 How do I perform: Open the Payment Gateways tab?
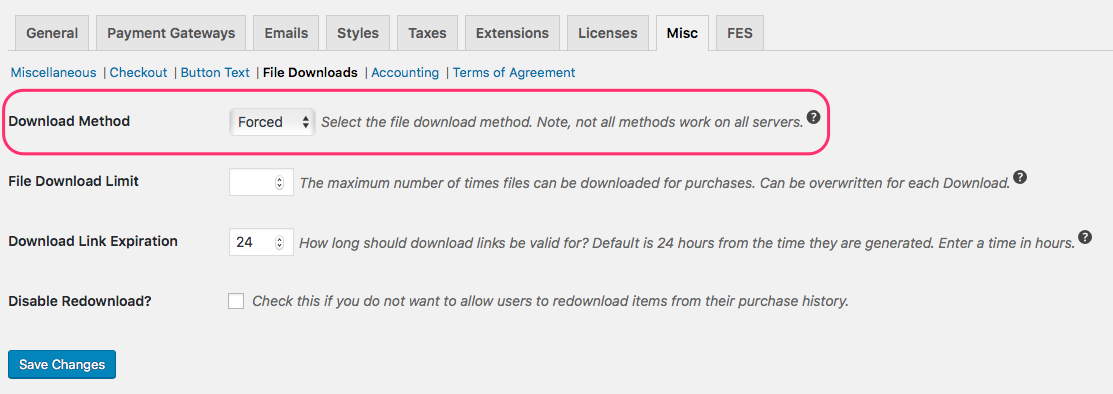pos(171,33)
